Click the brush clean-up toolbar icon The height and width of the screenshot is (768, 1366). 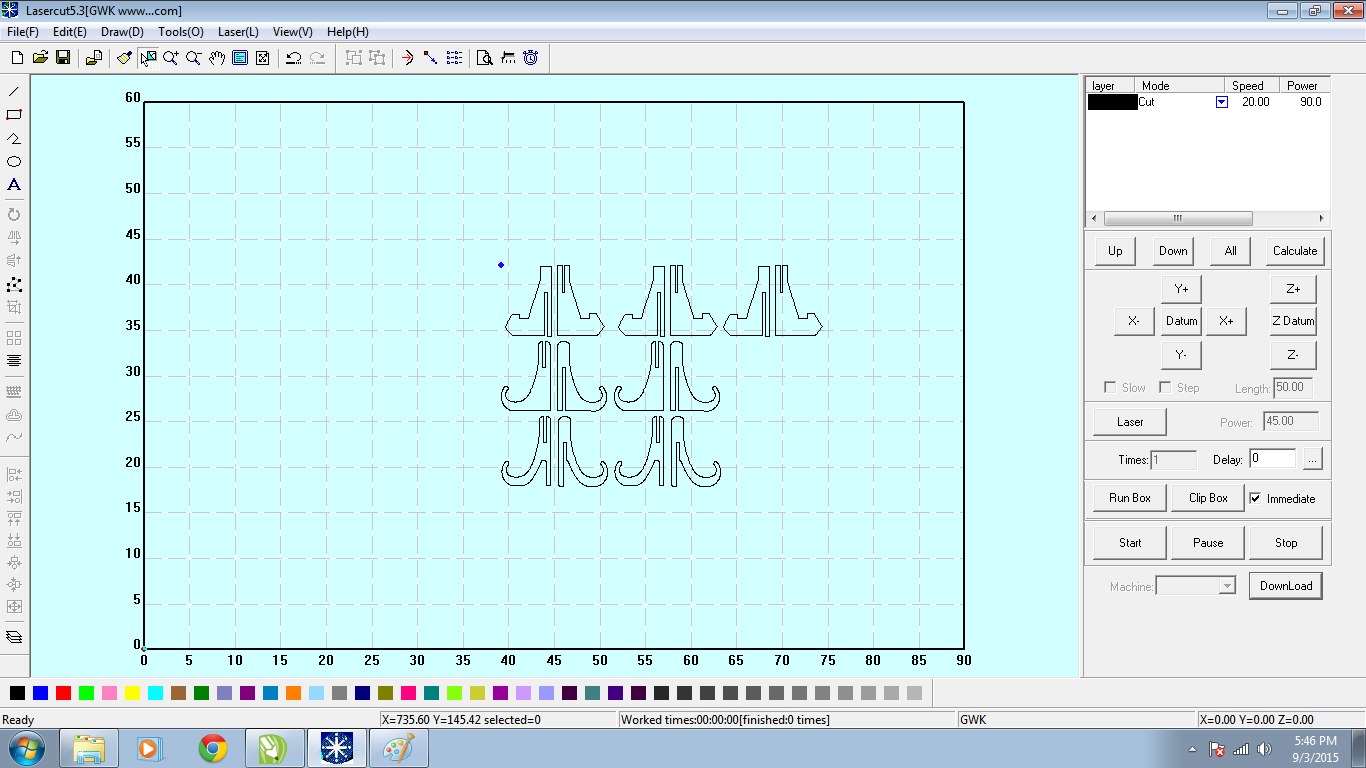(x=124, y=58)
